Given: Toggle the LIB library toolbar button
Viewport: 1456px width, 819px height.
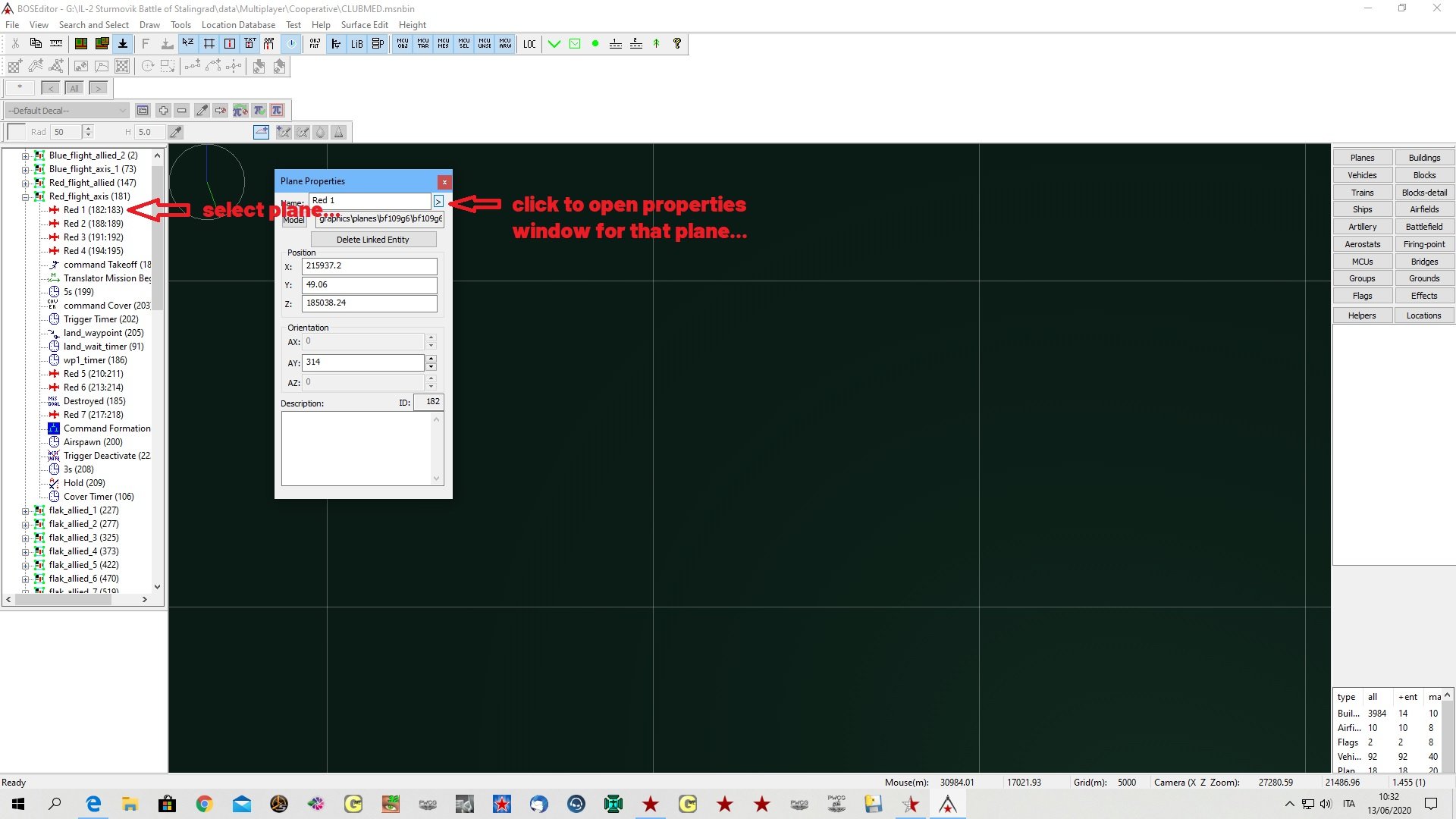Looking at the screenshot, I should point(356,44).
